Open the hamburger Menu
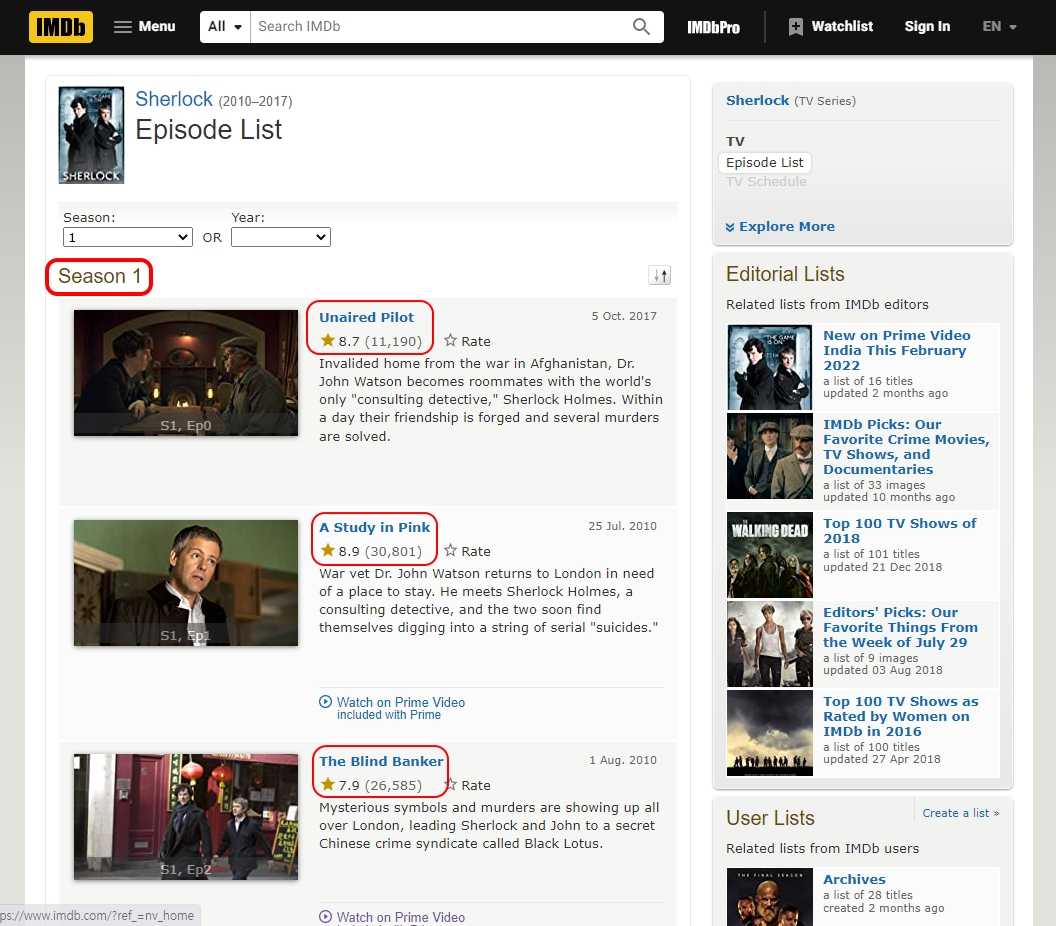This screenshot has width=1056, height=926. point(144,27)
